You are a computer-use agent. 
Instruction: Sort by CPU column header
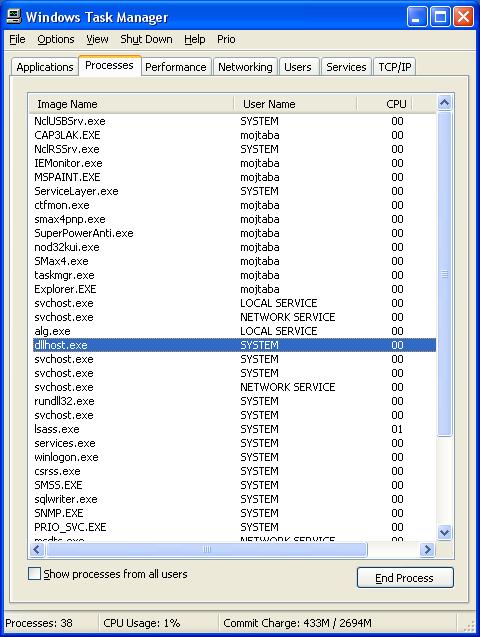click(x=385, y=104)
